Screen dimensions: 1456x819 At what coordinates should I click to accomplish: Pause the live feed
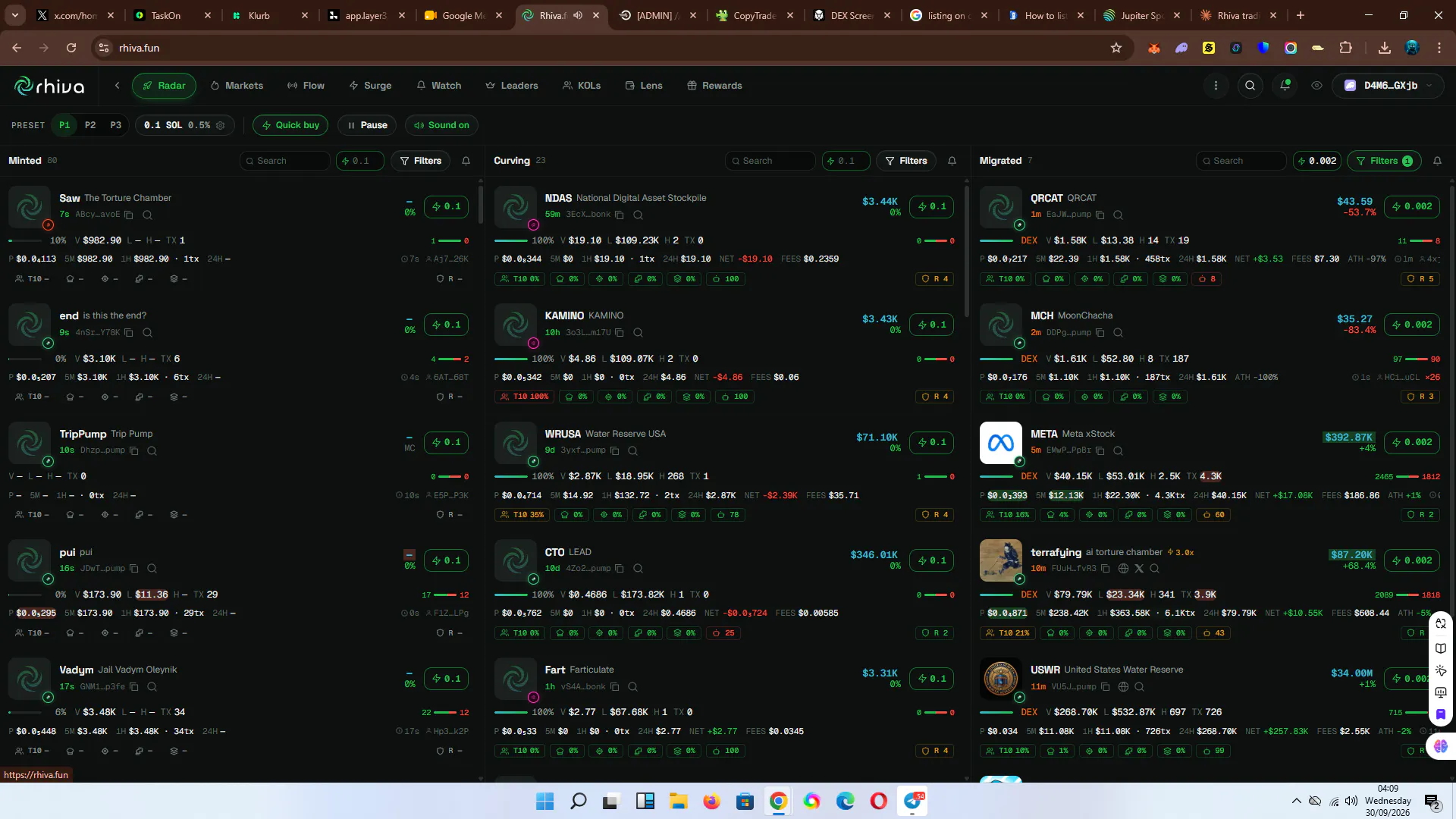[x=367, y=125]
